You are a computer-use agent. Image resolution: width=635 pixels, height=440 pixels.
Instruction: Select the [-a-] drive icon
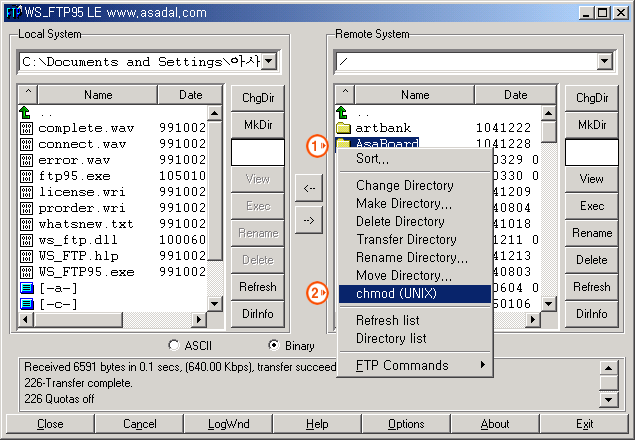26,288
